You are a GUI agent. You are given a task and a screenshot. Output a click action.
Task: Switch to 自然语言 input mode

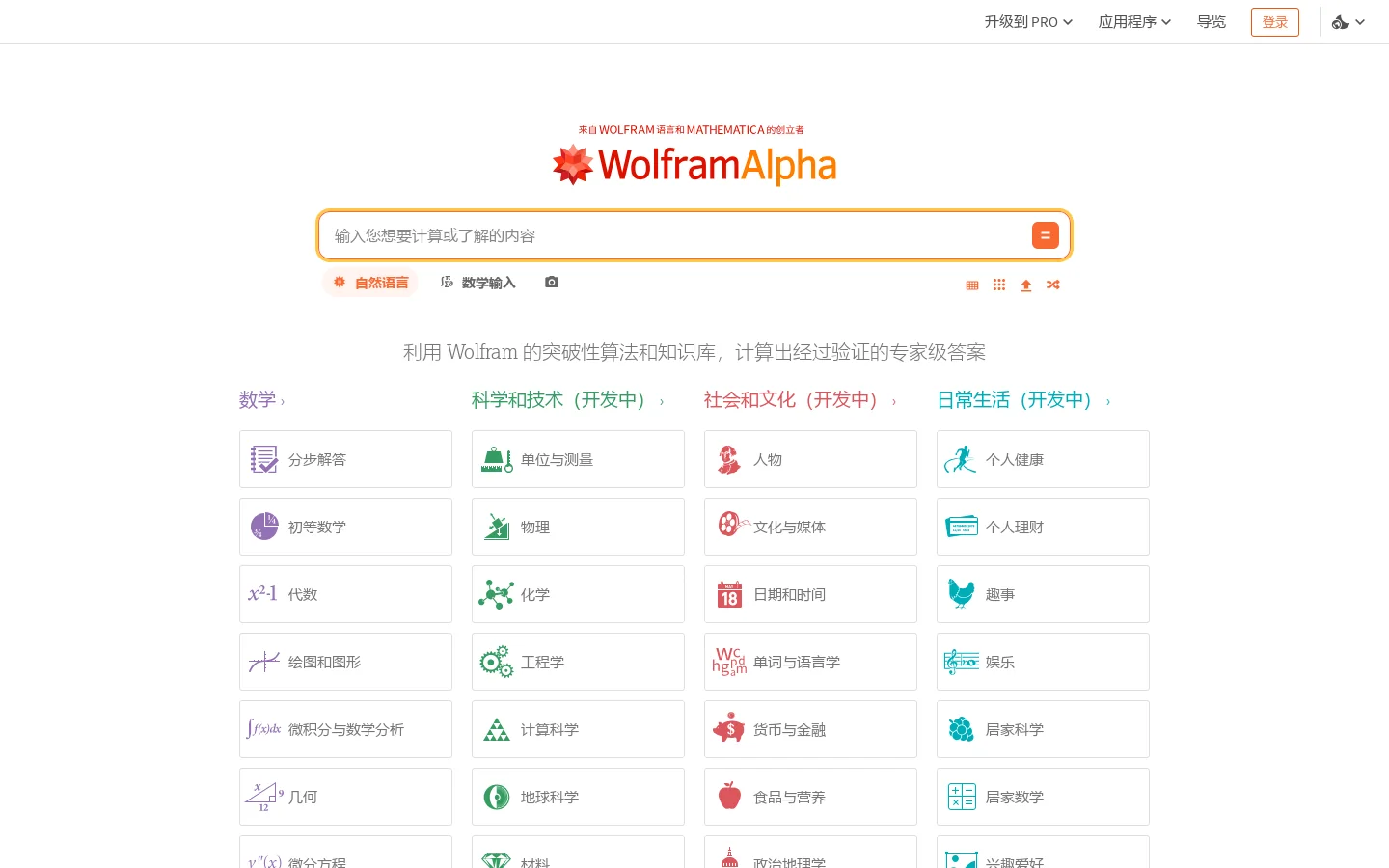tap(371, 283)
